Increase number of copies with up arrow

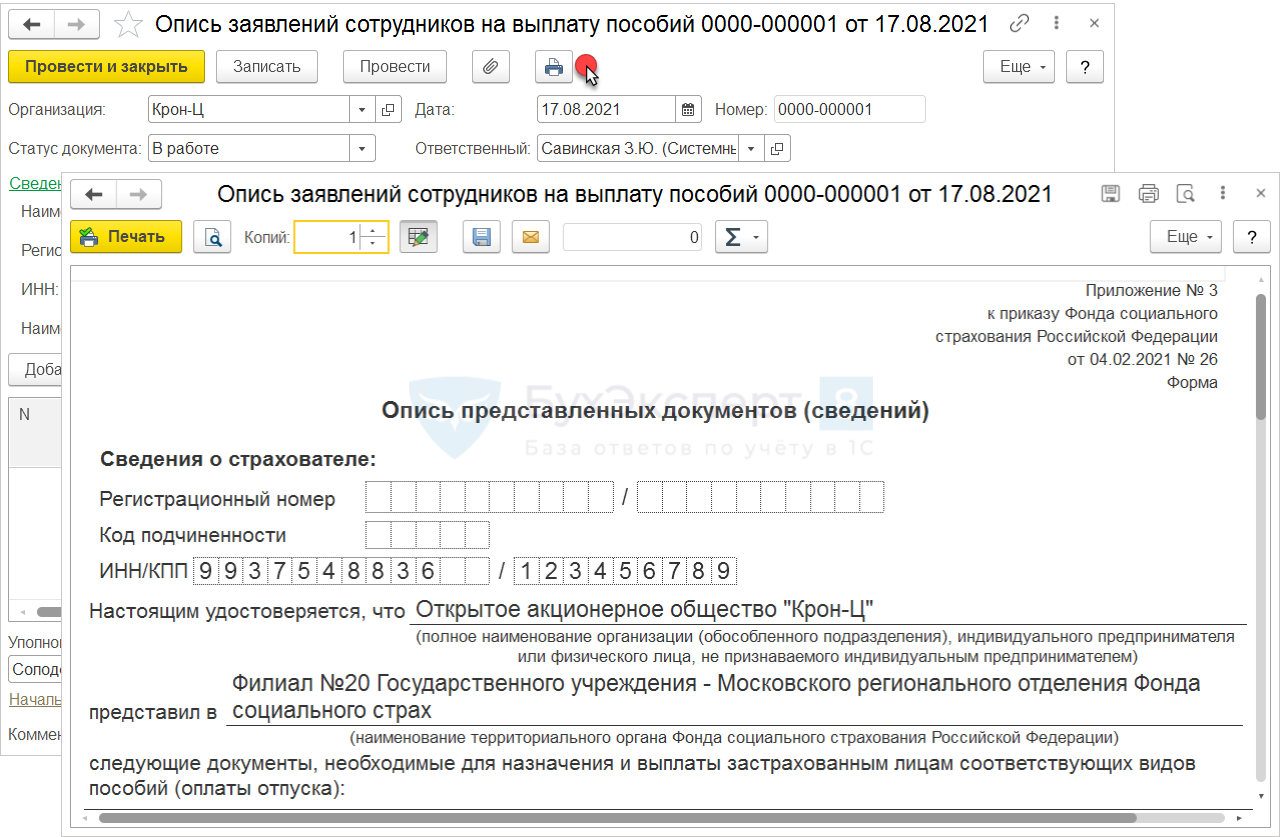click(372, 231)
